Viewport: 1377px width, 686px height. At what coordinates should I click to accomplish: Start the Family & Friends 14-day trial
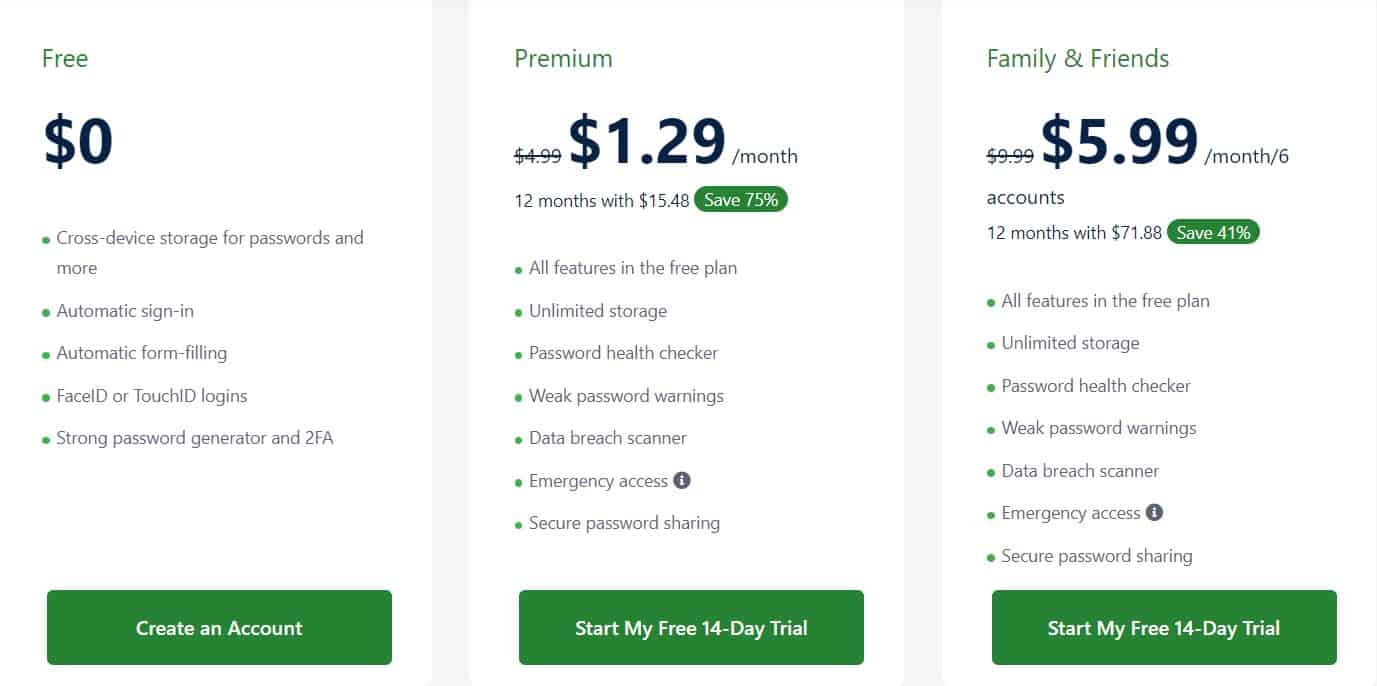click(x=1163, y=628)
